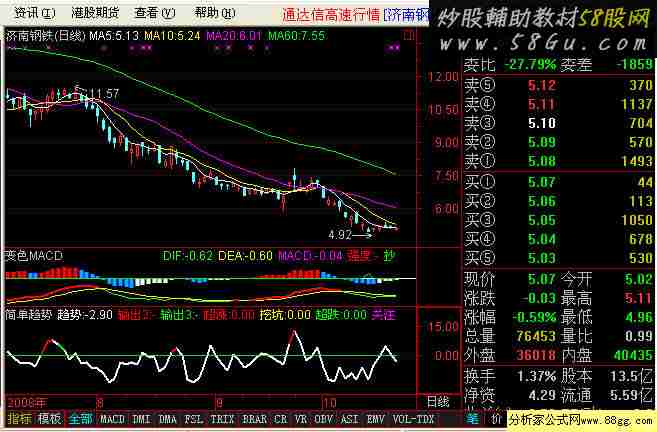657x432 pixels.
Task: Select the TRIX indicator tab
Action: pyautogui.click(x=222, y=419)
